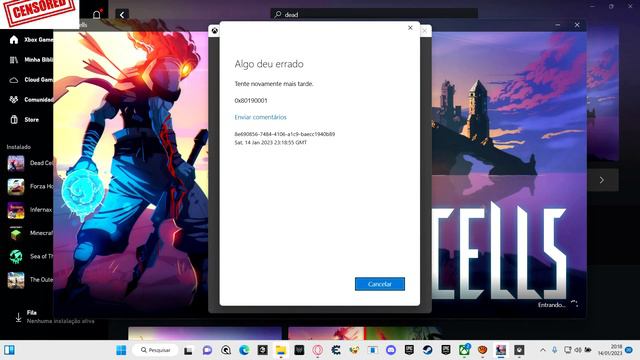This screenshot has height=360, width=640.
Task: Click the search box containing 'dead'
Action: click(374, 14)
